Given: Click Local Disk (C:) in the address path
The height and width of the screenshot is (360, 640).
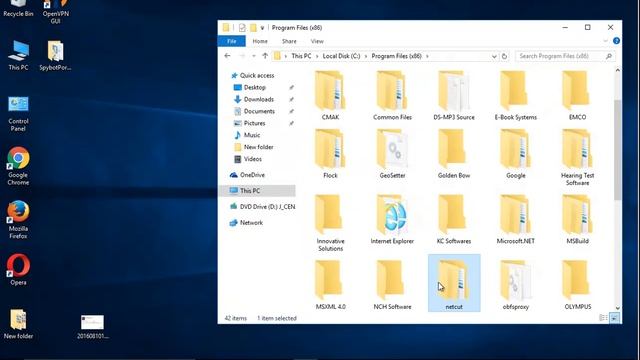Looking at the screenshot, I should tap(341, 56).
